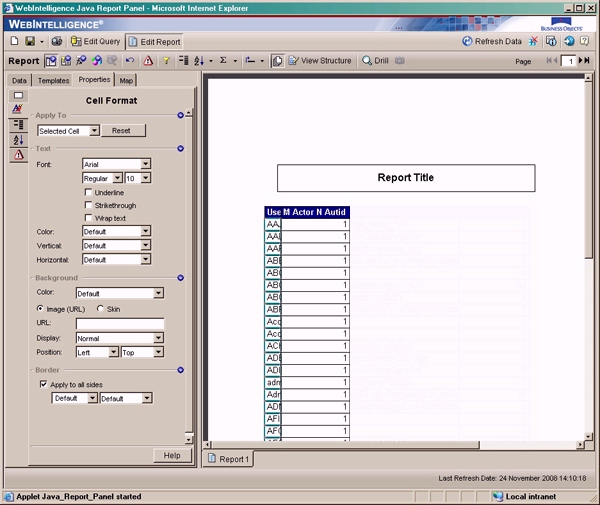Open the Apply To Selected Cell dropdown

pos(94,130)
